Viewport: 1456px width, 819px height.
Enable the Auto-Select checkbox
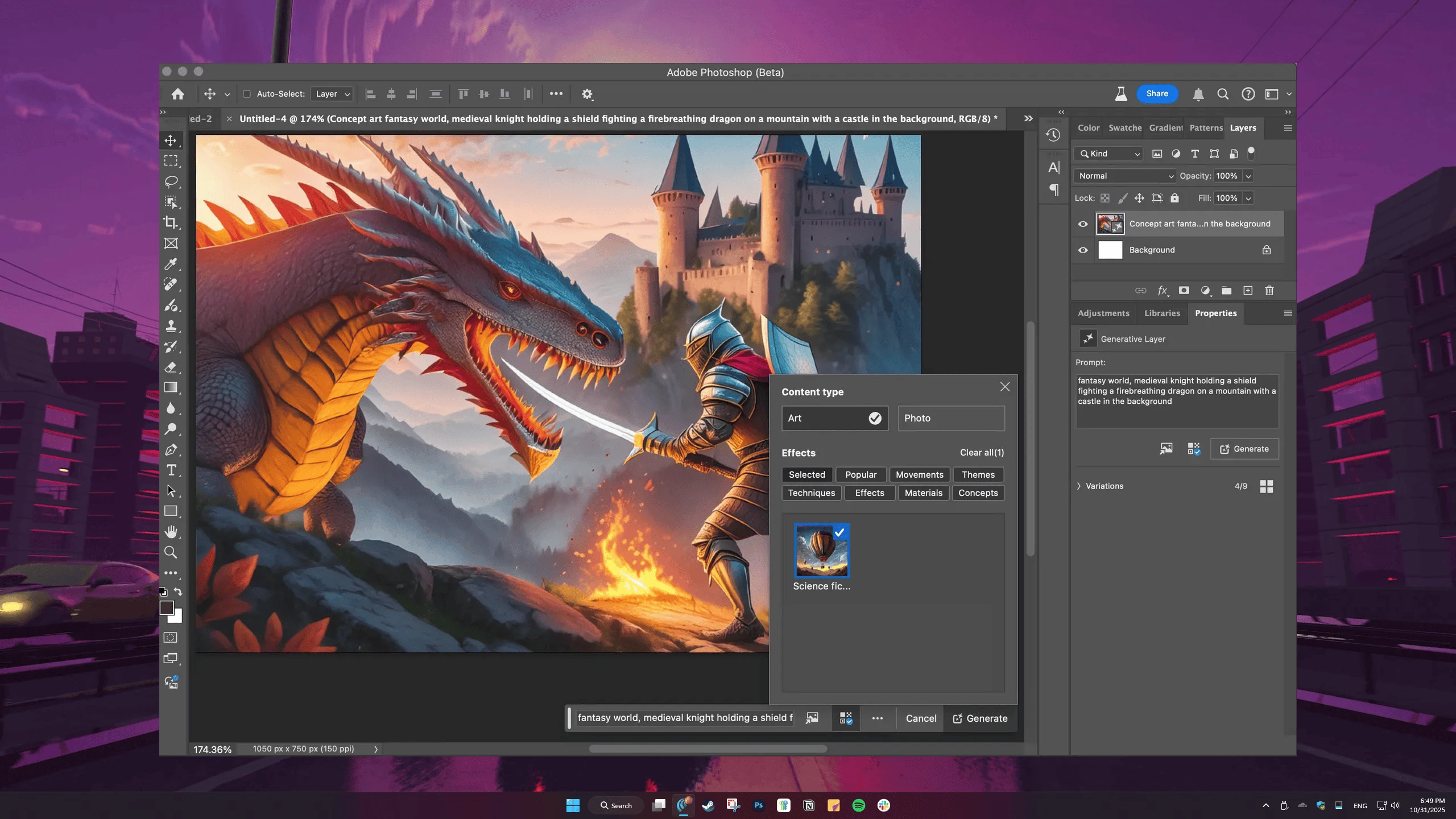click(247, 94)
